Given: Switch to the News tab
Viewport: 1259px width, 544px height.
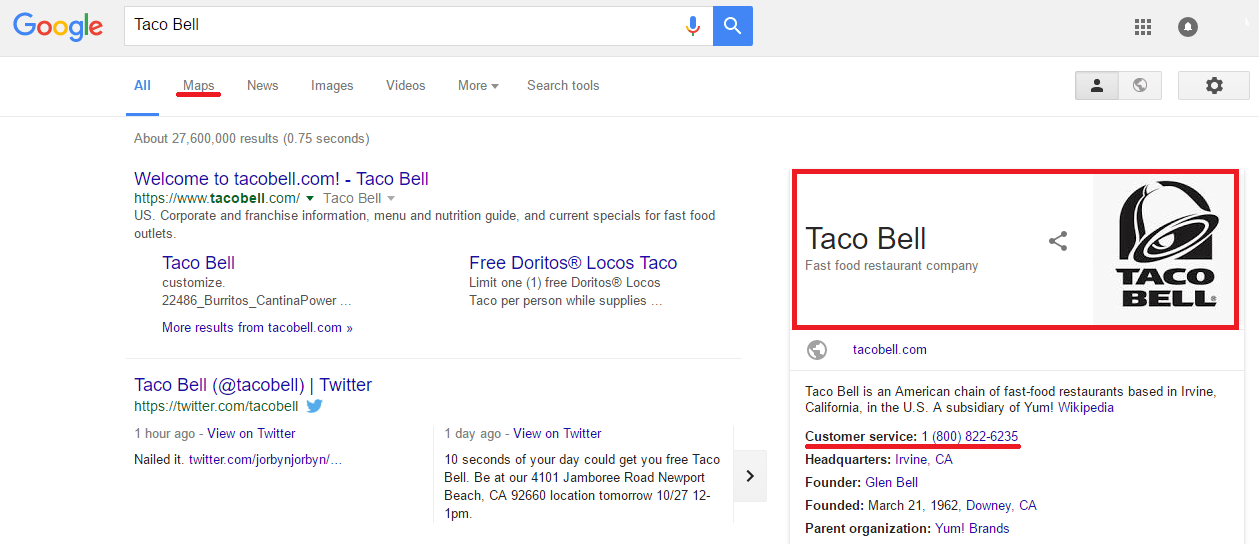Looking at the screenshot, I should click(x=263, y=86).
